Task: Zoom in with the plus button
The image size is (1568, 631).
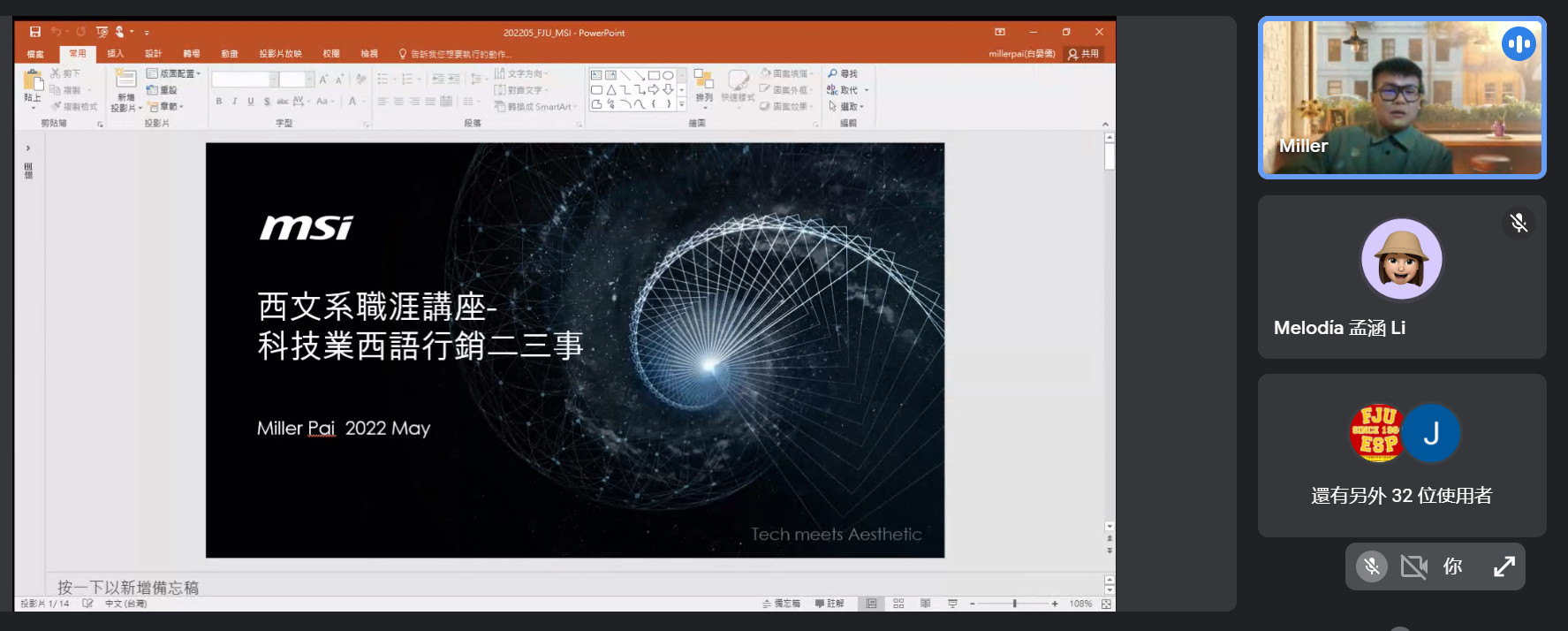Action: 1055,604
